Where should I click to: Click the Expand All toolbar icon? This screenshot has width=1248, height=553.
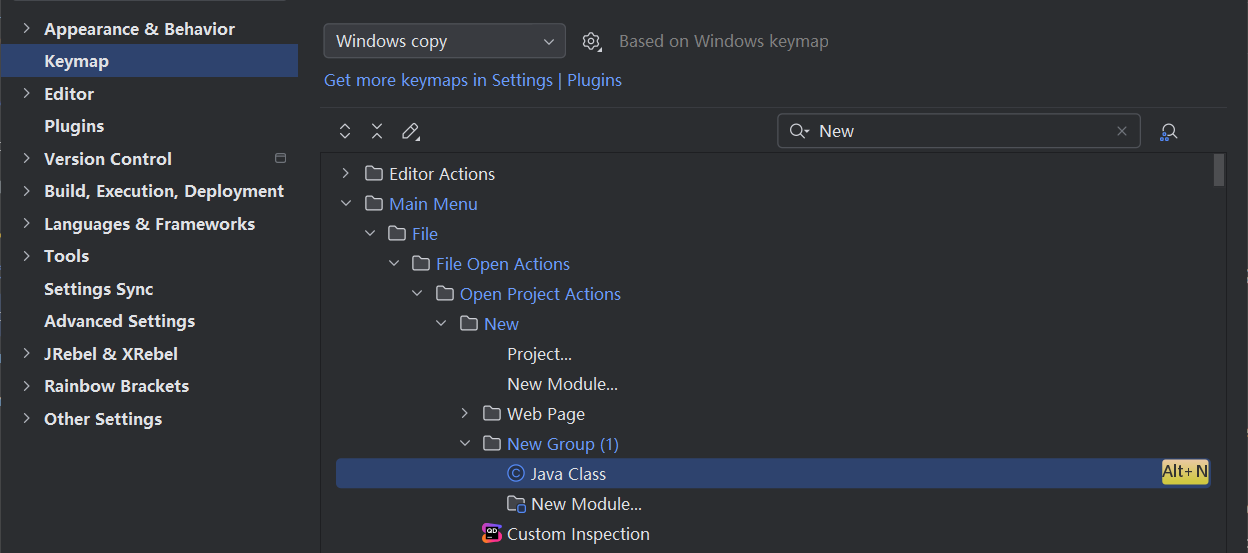coord(345,131)
